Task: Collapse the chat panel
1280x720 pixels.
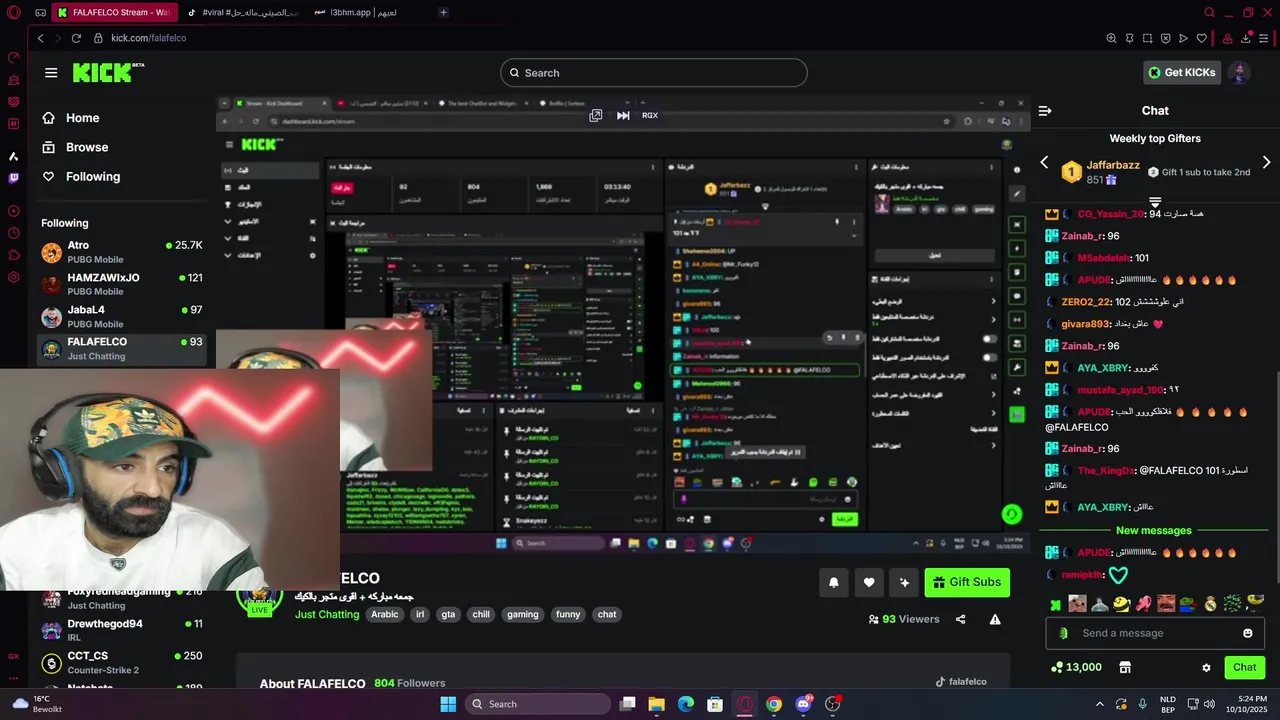Action: [1045, 111]
